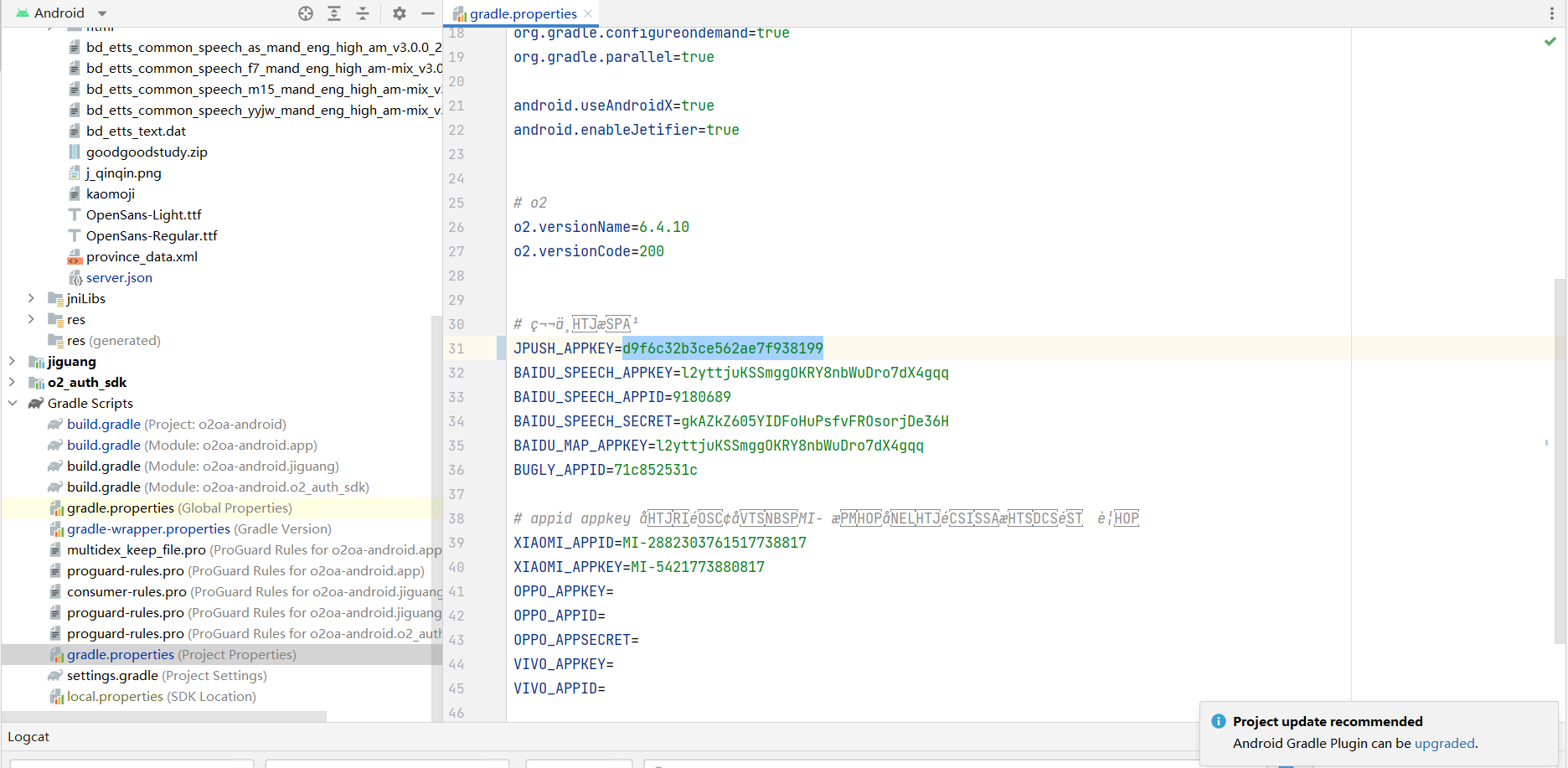1568x768 pixels.
Task: Click the Collapse All icon in project toolbar
Action: (363, 13)
